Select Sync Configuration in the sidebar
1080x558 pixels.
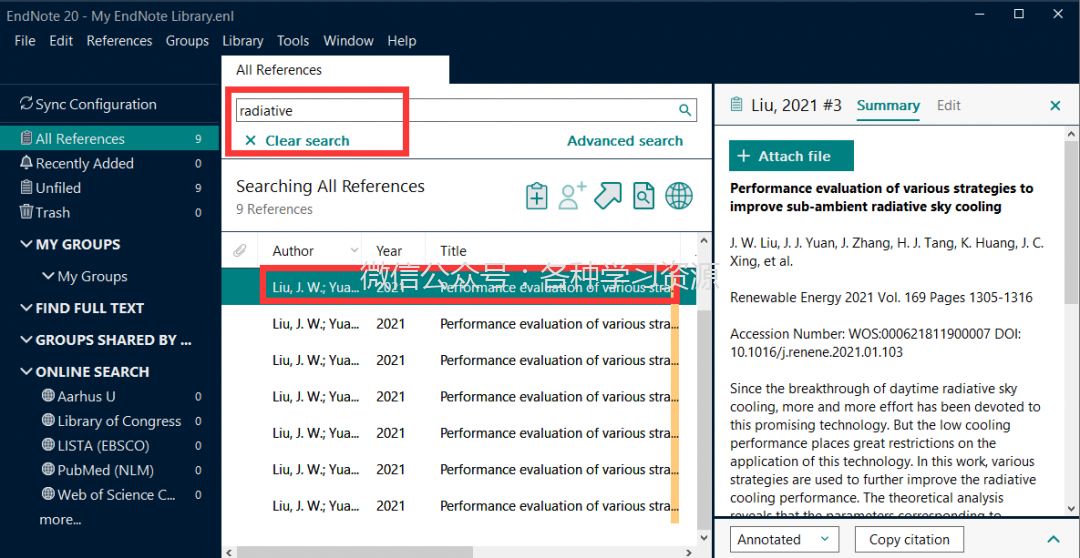tap(96, 104)
